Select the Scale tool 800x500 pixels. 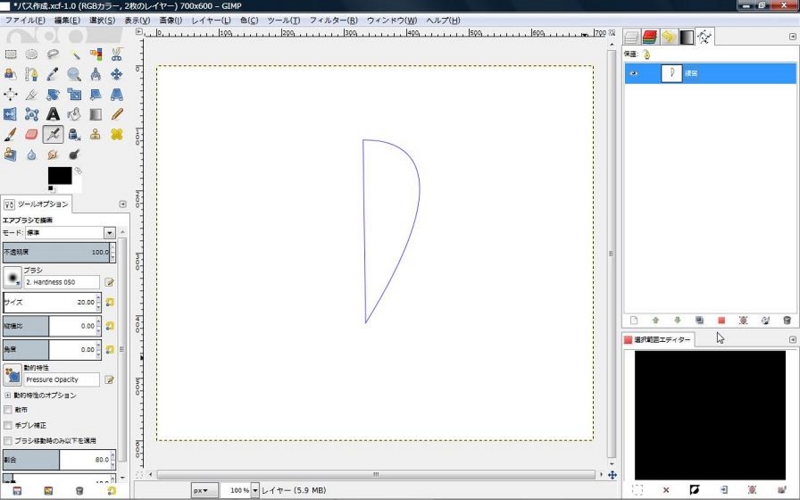click(x=74, y=94)
